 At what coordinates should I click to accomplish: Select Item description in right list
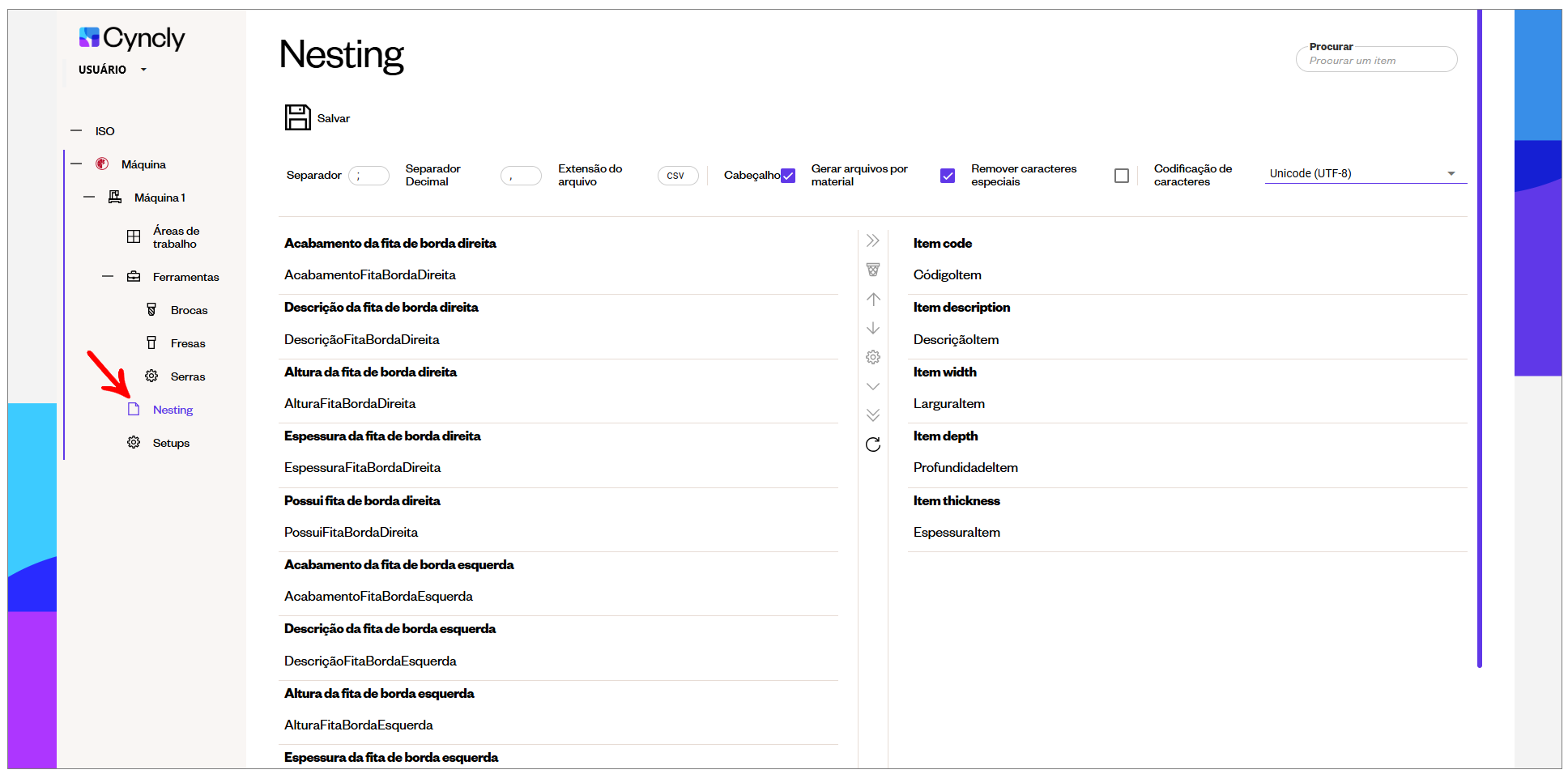click(961, 307)
